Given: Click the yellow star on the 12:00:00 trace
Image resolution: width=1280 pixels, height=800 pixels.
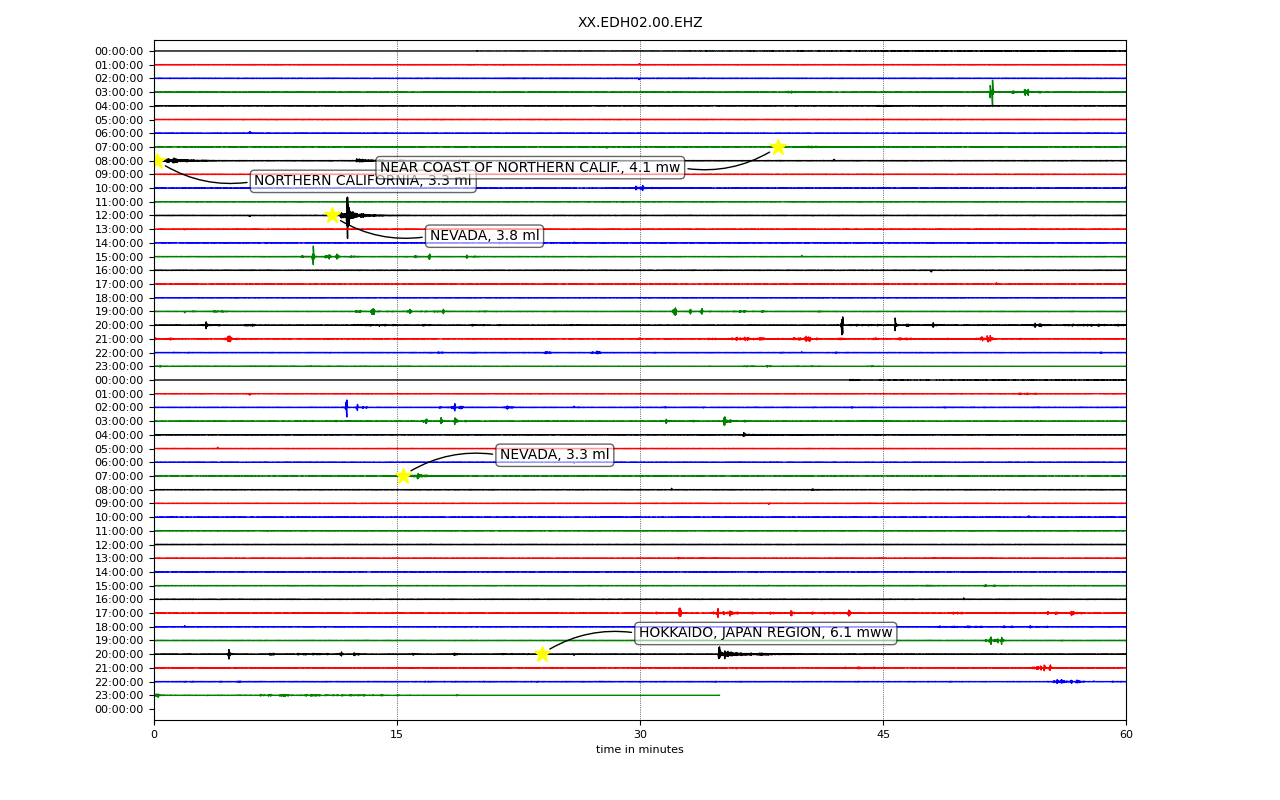Looking at the screenshot, I should coord(332,215).
